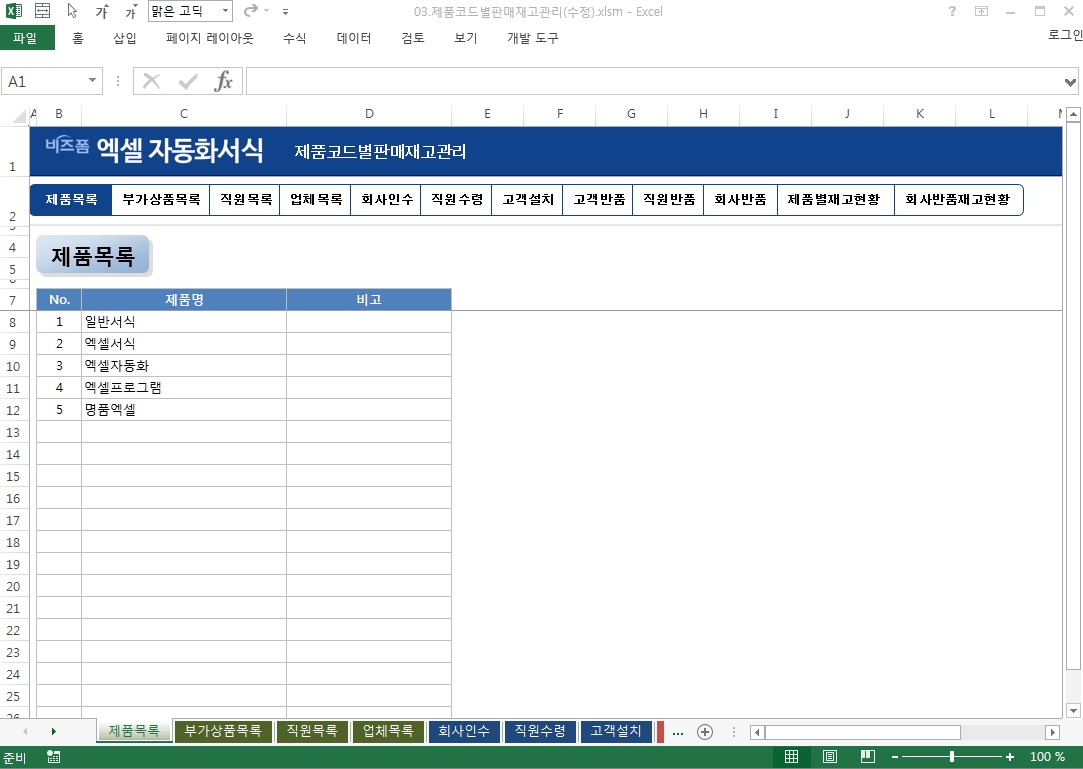Screen dimensions: 1083x769
Task: Click the 업체목록 navigation button
Action: point(316,200)
